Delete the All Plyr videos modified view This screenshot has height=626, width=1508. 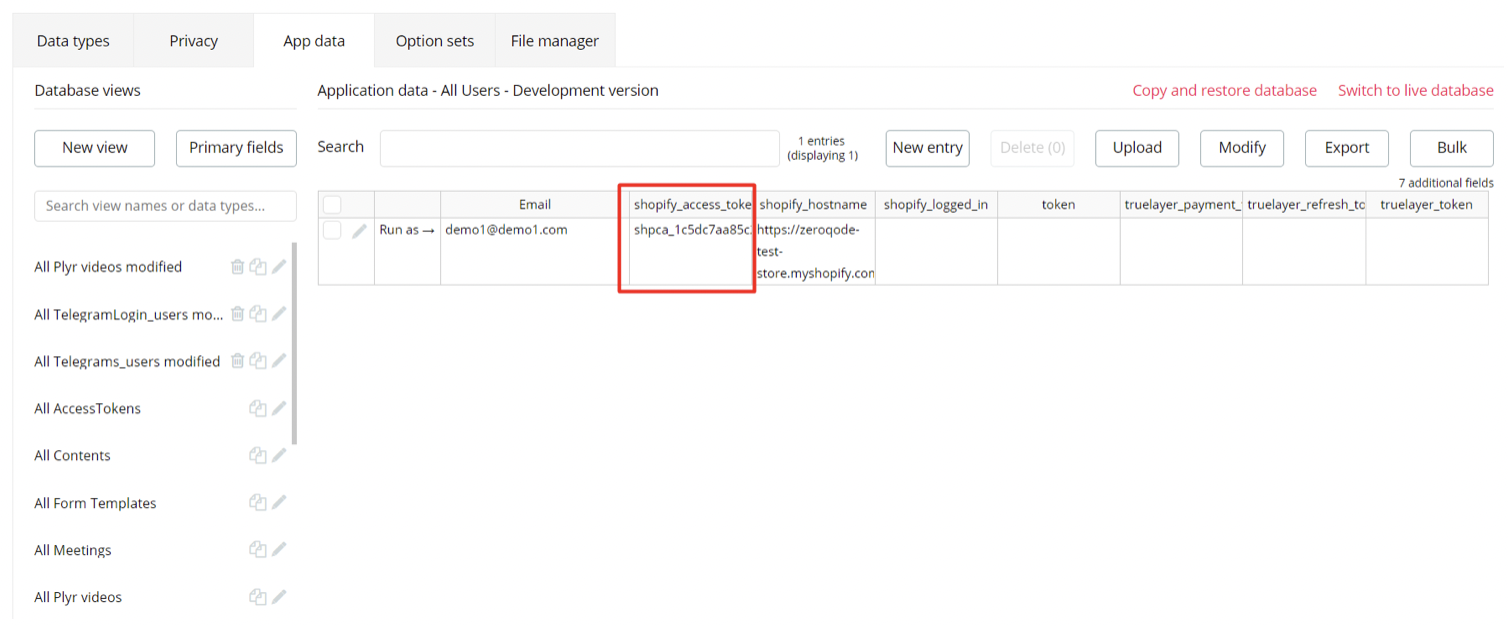pos(237,267)
